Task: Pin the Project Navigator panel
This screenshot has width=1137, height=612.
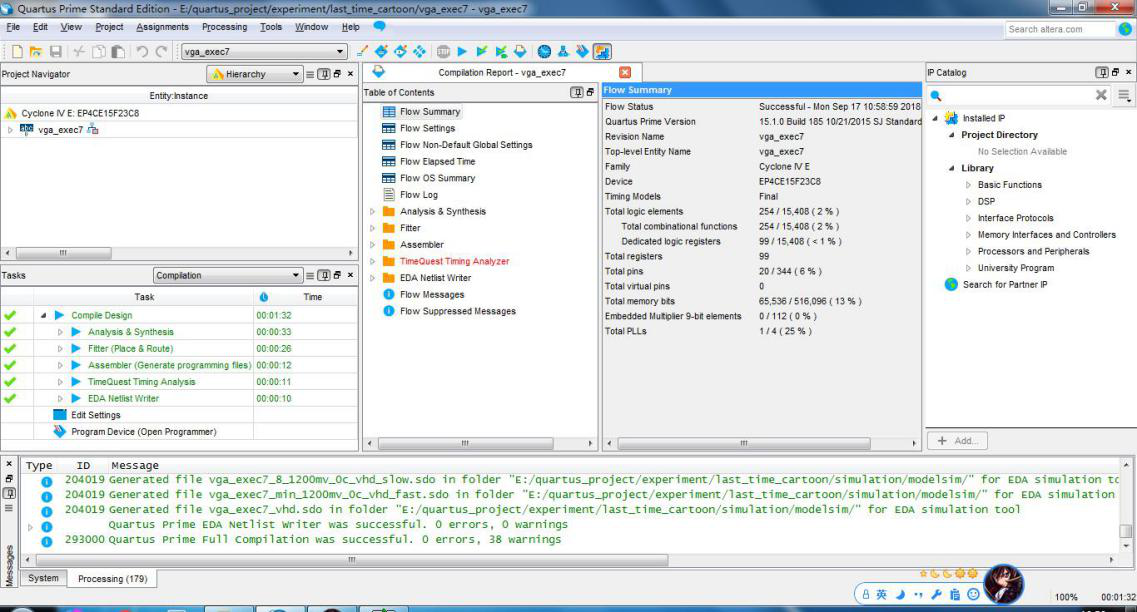Action: click(x=324, y=74)
